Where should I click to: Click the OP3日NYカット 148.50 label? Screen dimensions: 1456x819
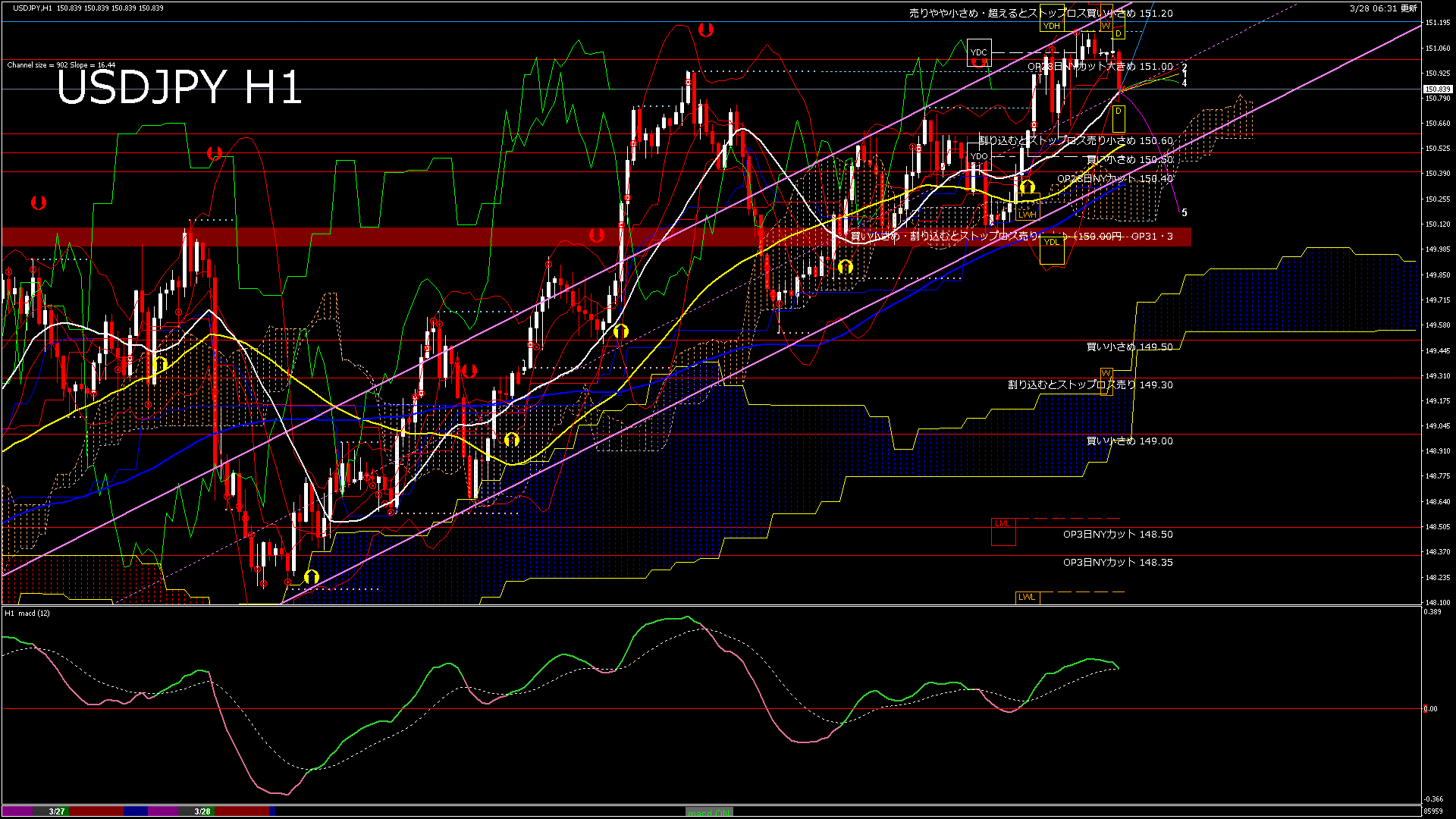(x=1117, y=534)
